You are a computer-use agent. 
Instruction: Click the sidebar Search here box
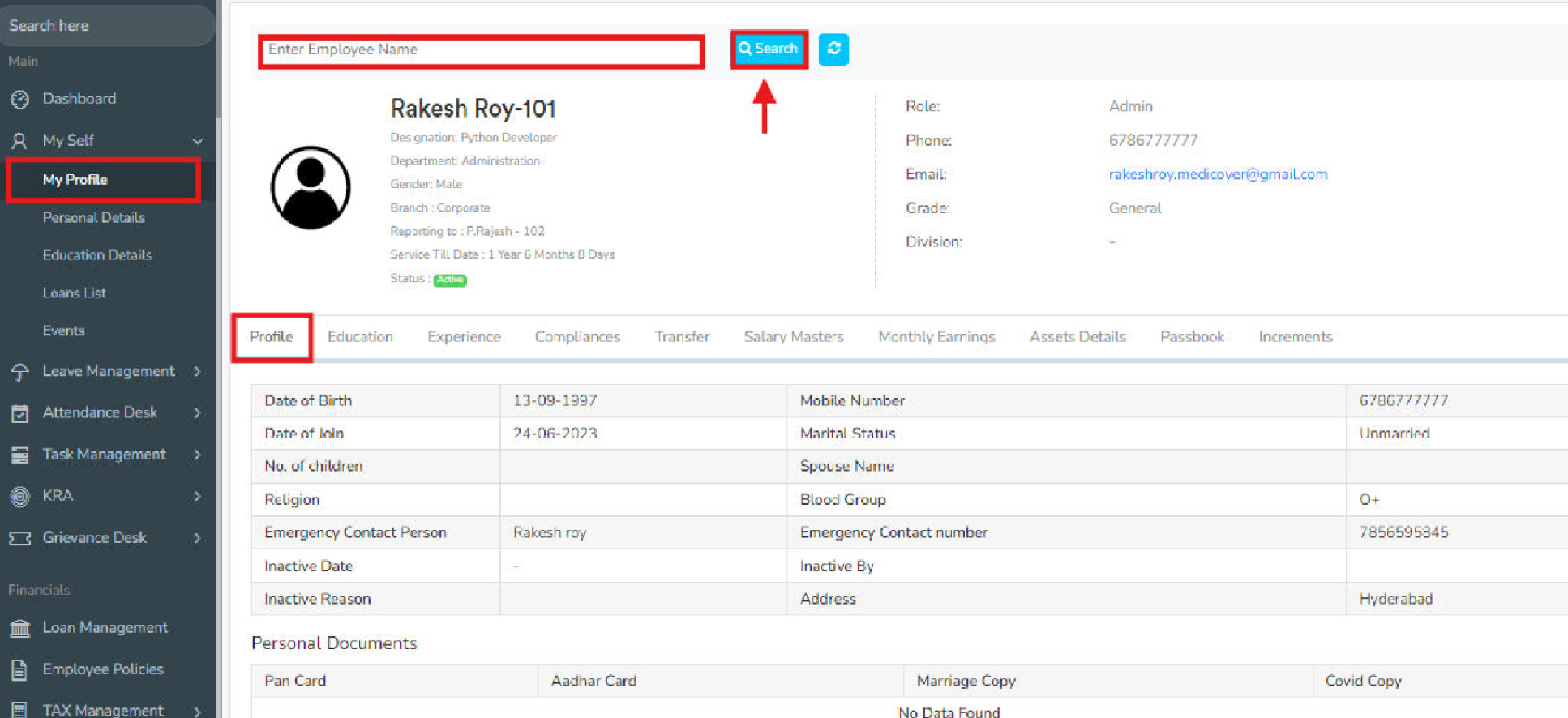point(107,25)
